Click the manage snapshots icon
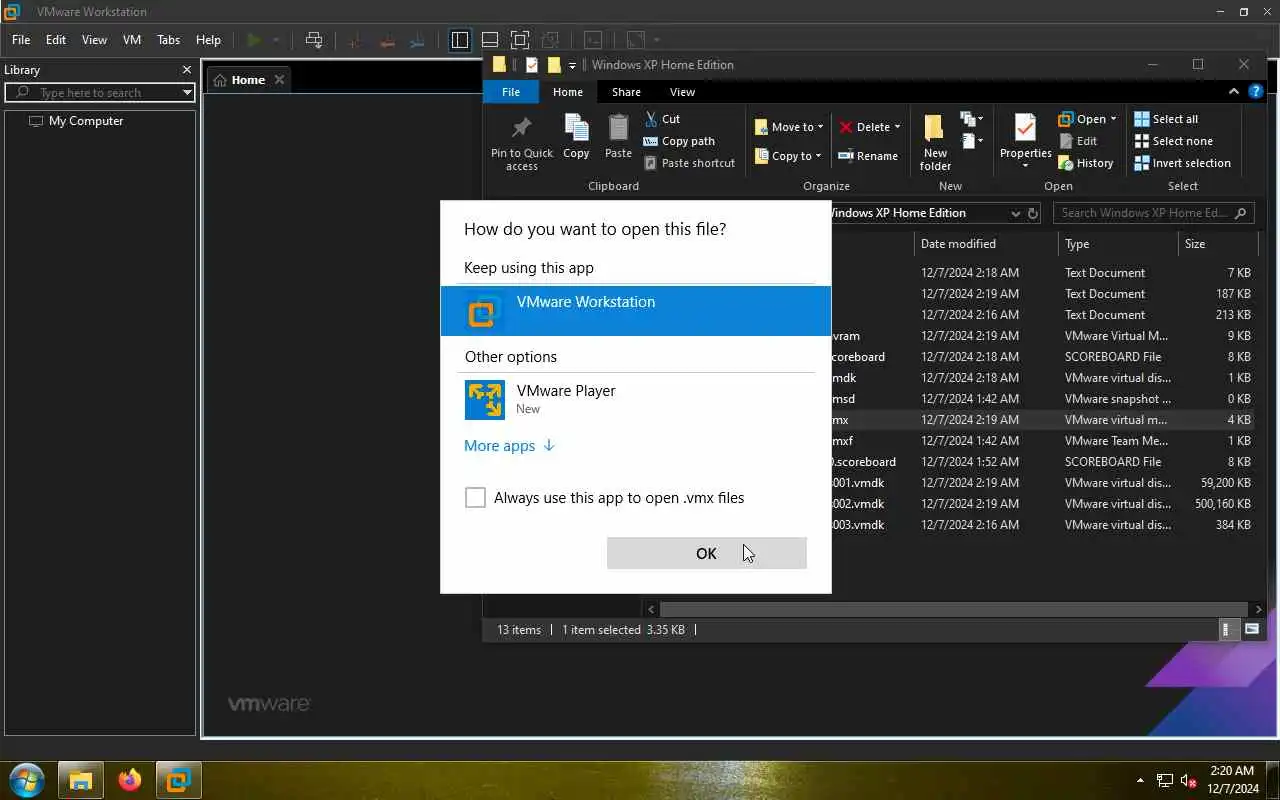1280x800 pixels. (x=418, y=40)
